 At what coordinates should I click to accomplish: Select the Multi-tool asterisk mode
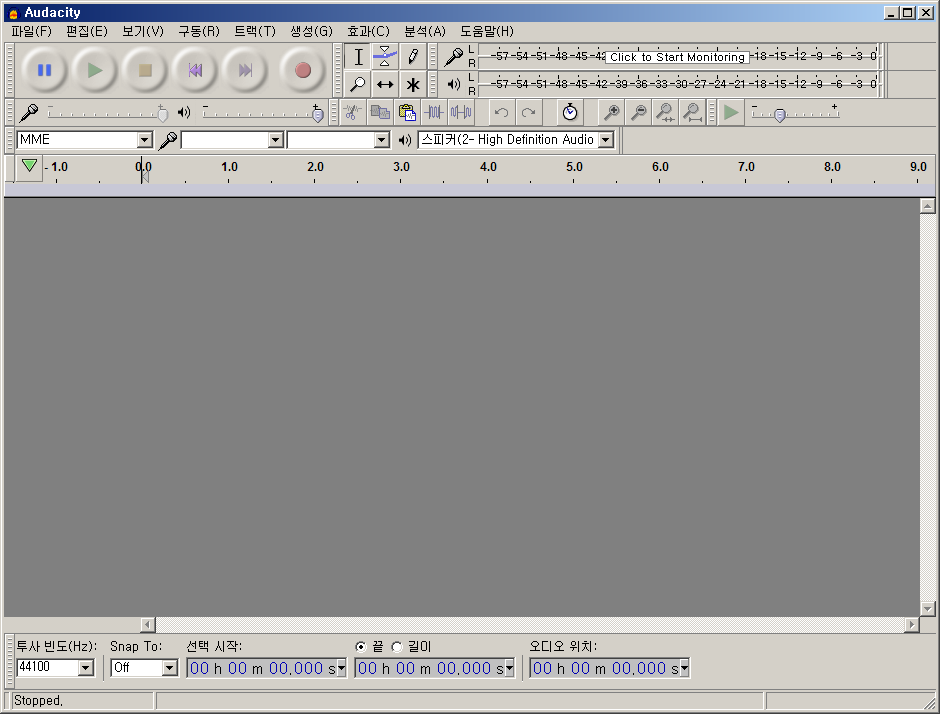[412, 85]
